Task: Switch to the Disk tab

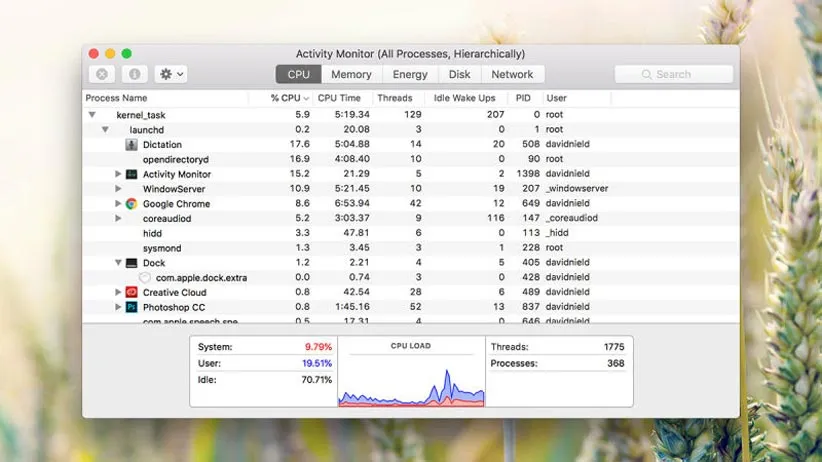Action: point(459,74)
